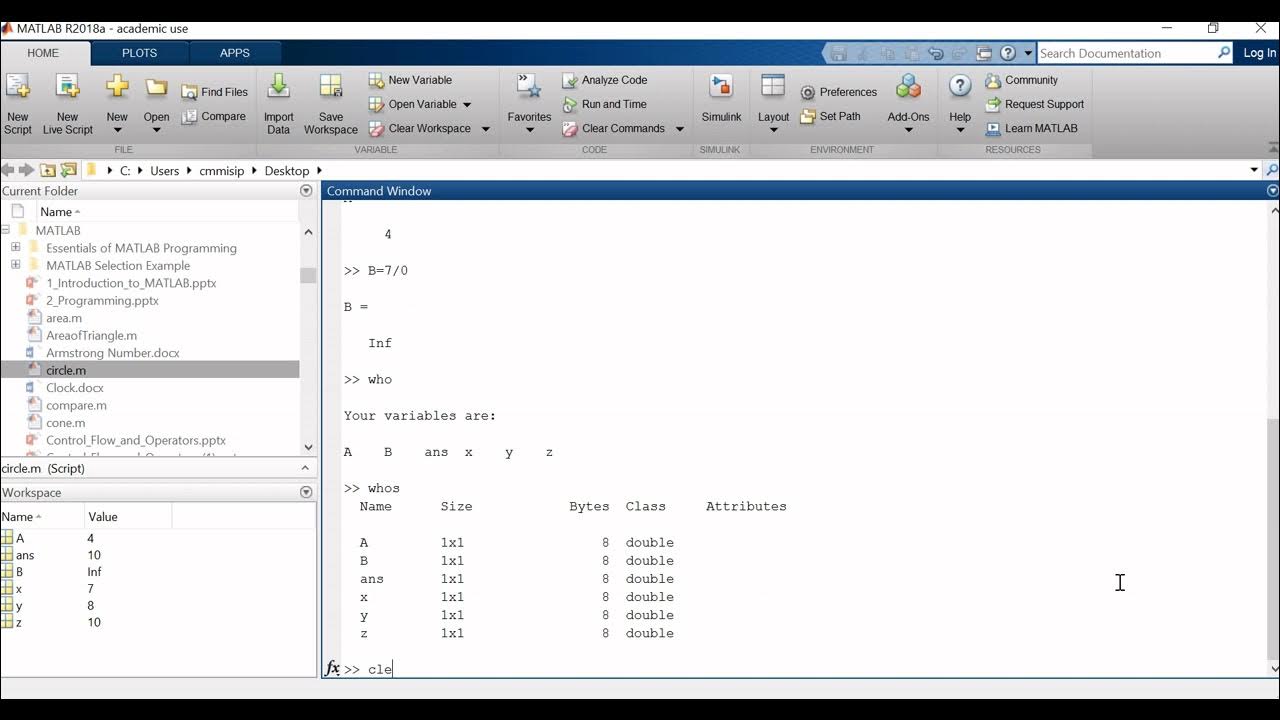Image resolution: width=1280 pixels, height=720 pixels.
Task: Select AreaofTriangle.m file
Action: 91,336
